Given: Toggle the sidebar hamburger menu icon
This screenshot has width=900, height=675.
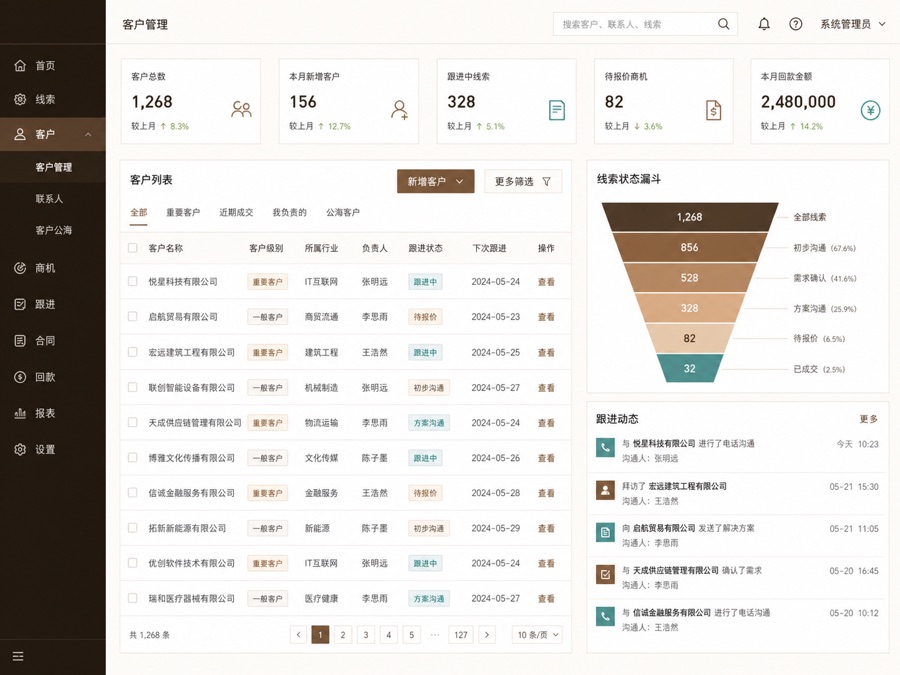Looking at the screenshot, I should (18, 656).
